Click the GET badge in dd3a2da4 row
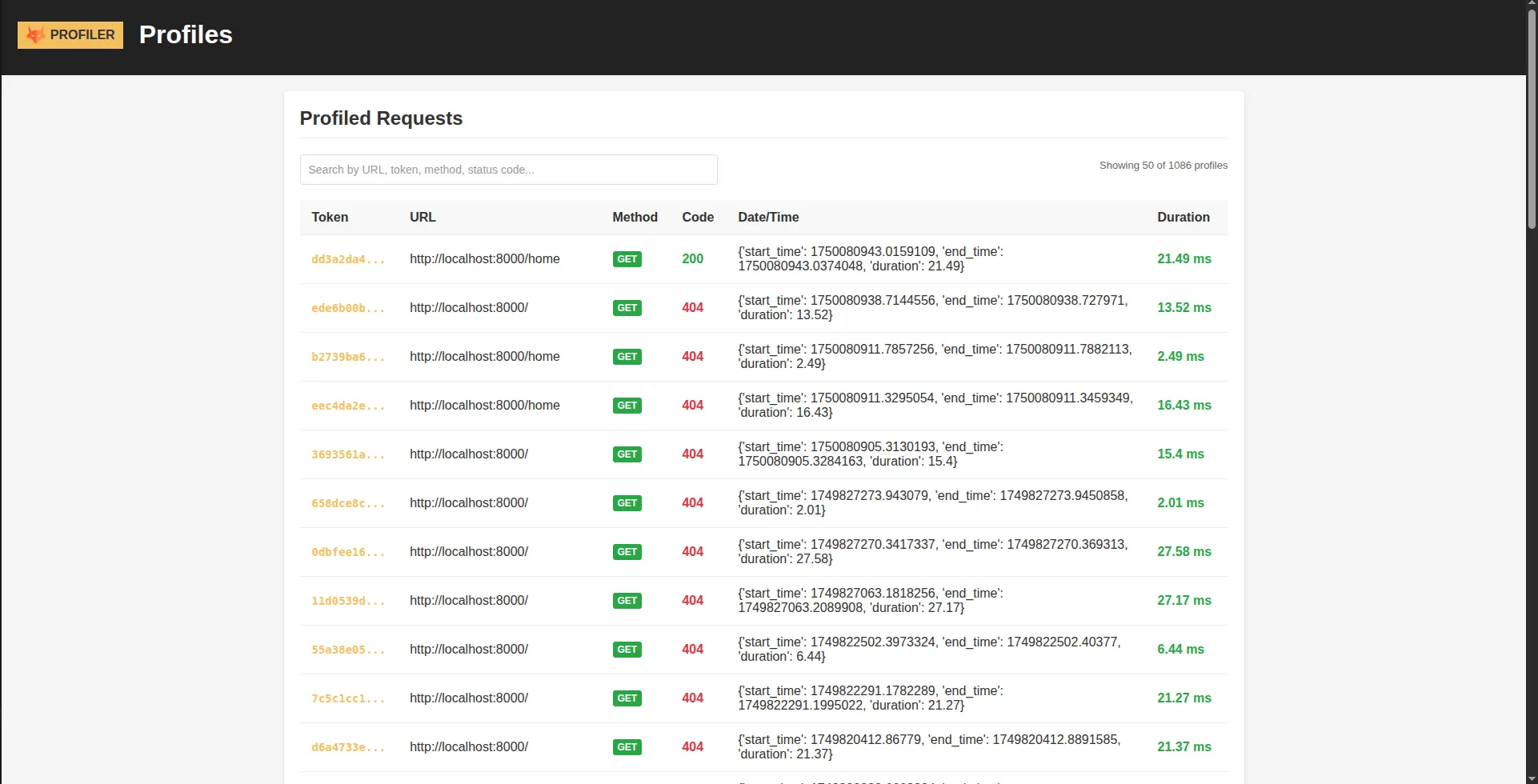1538x784 pixels. (627, 259)
